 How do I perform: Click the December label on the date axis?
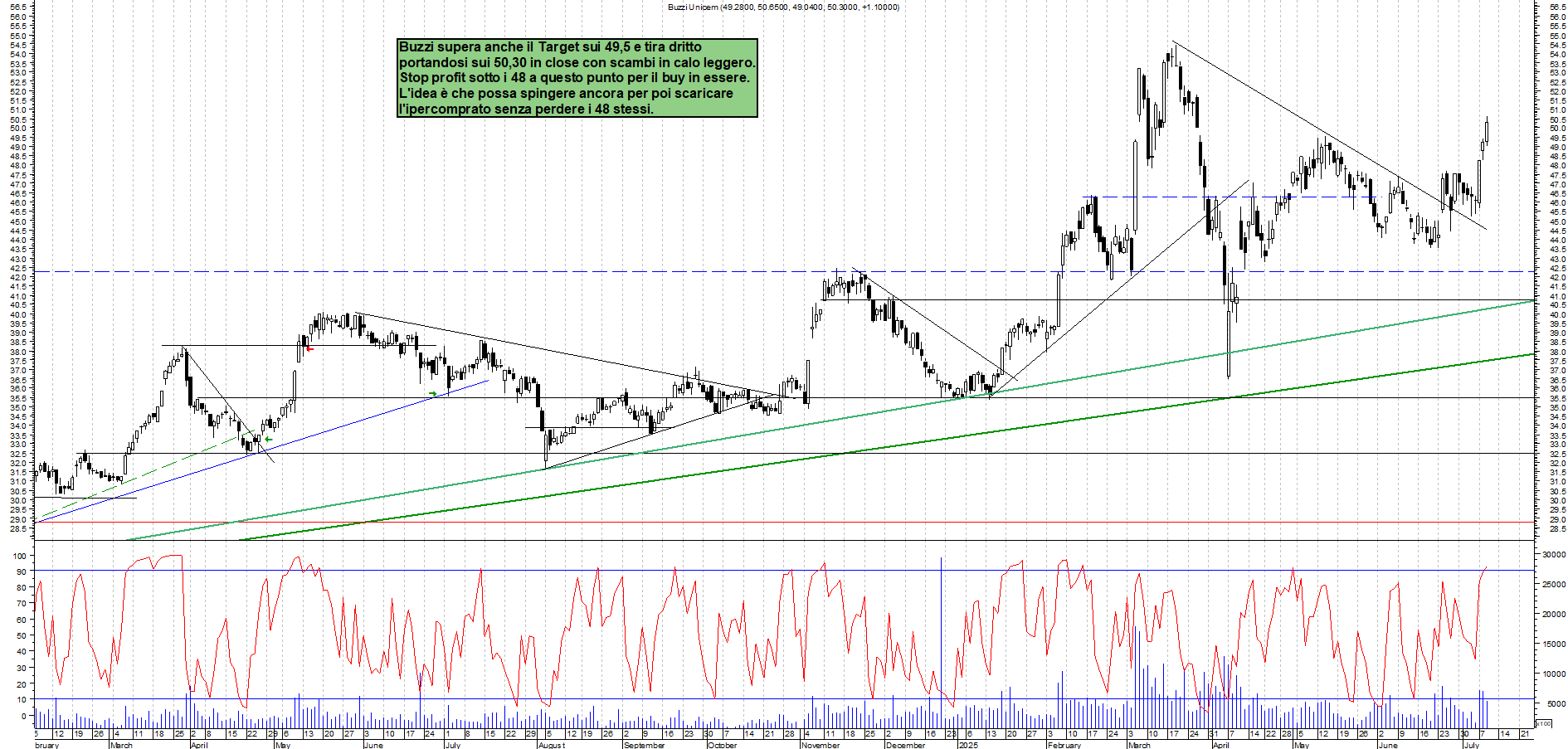(x=905, y=745)
